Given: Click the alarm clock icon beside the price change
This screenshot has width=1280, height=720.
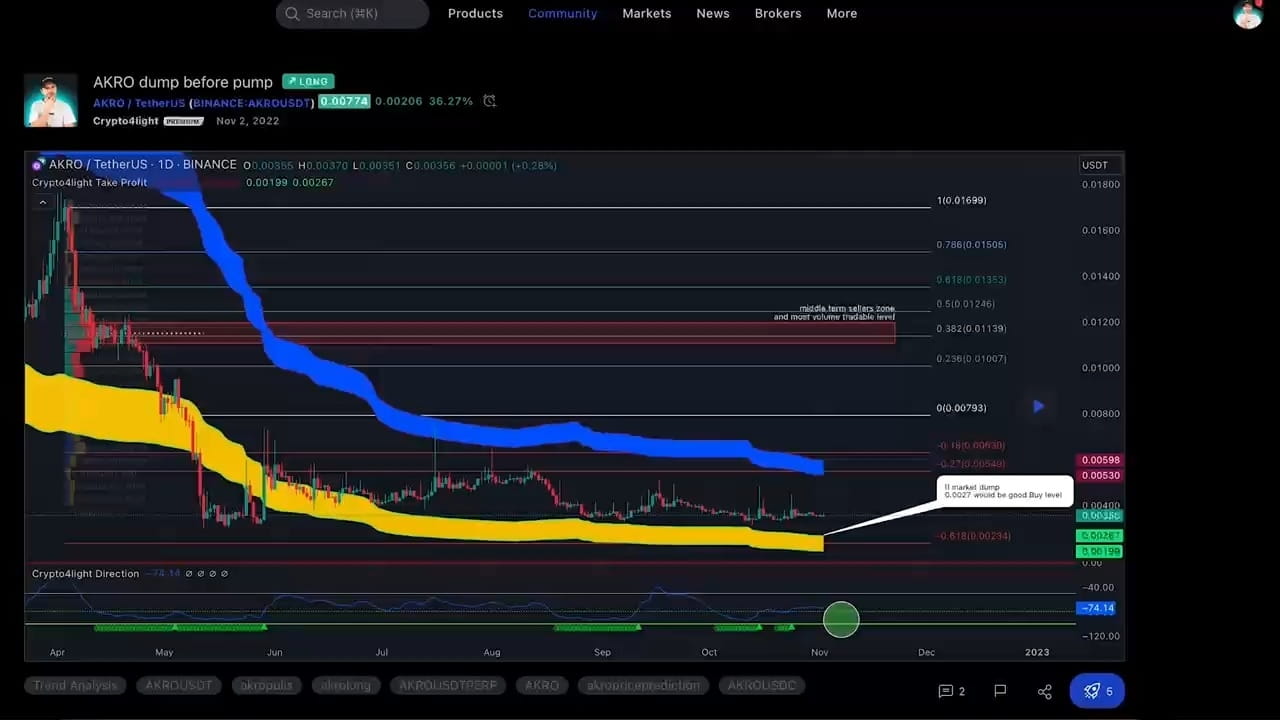Looking at the screenshot, I should 489,101.
